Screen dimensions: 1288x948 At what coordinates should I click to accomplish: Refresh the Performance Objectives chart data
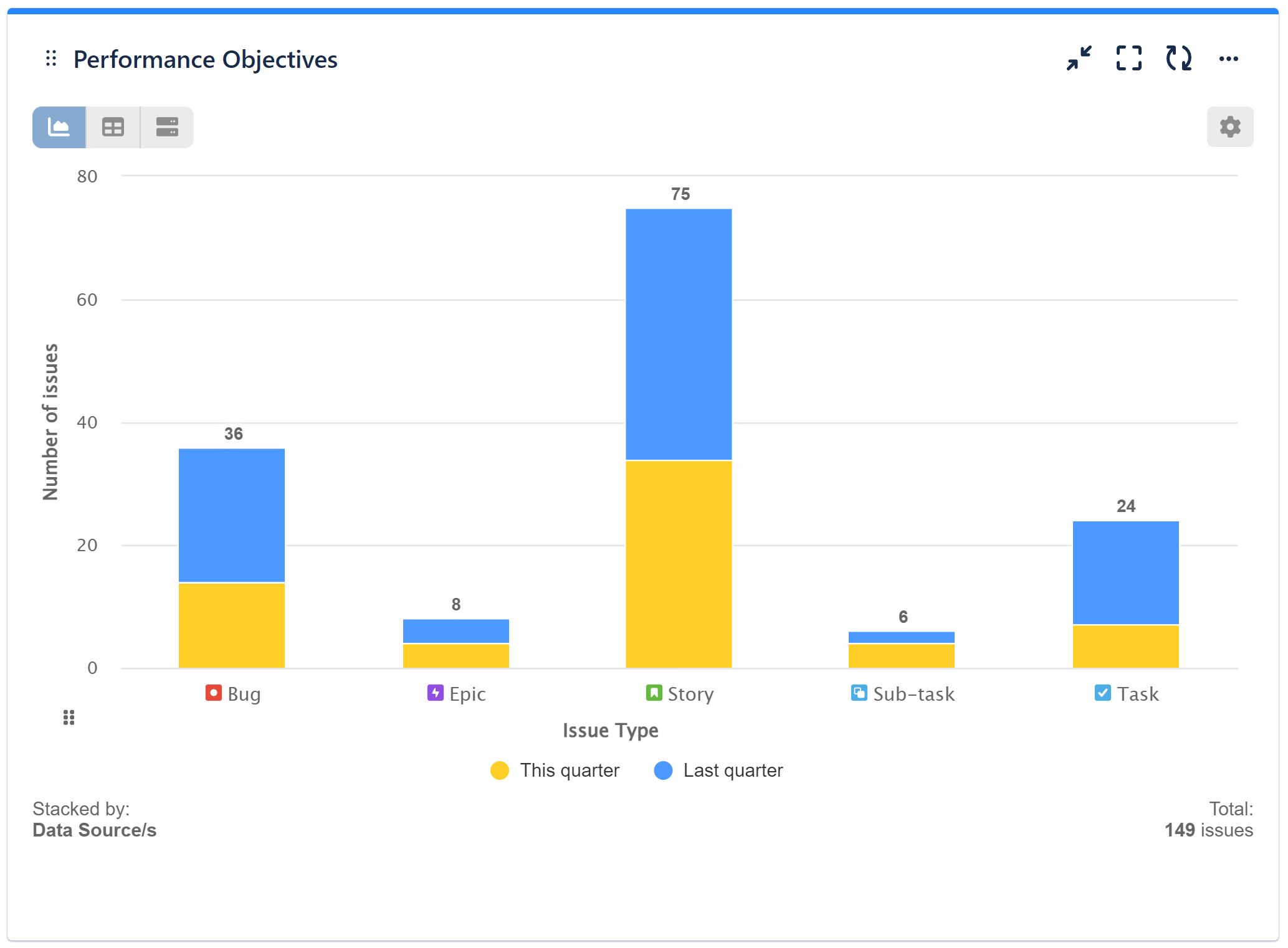[x=1177, y=59]
